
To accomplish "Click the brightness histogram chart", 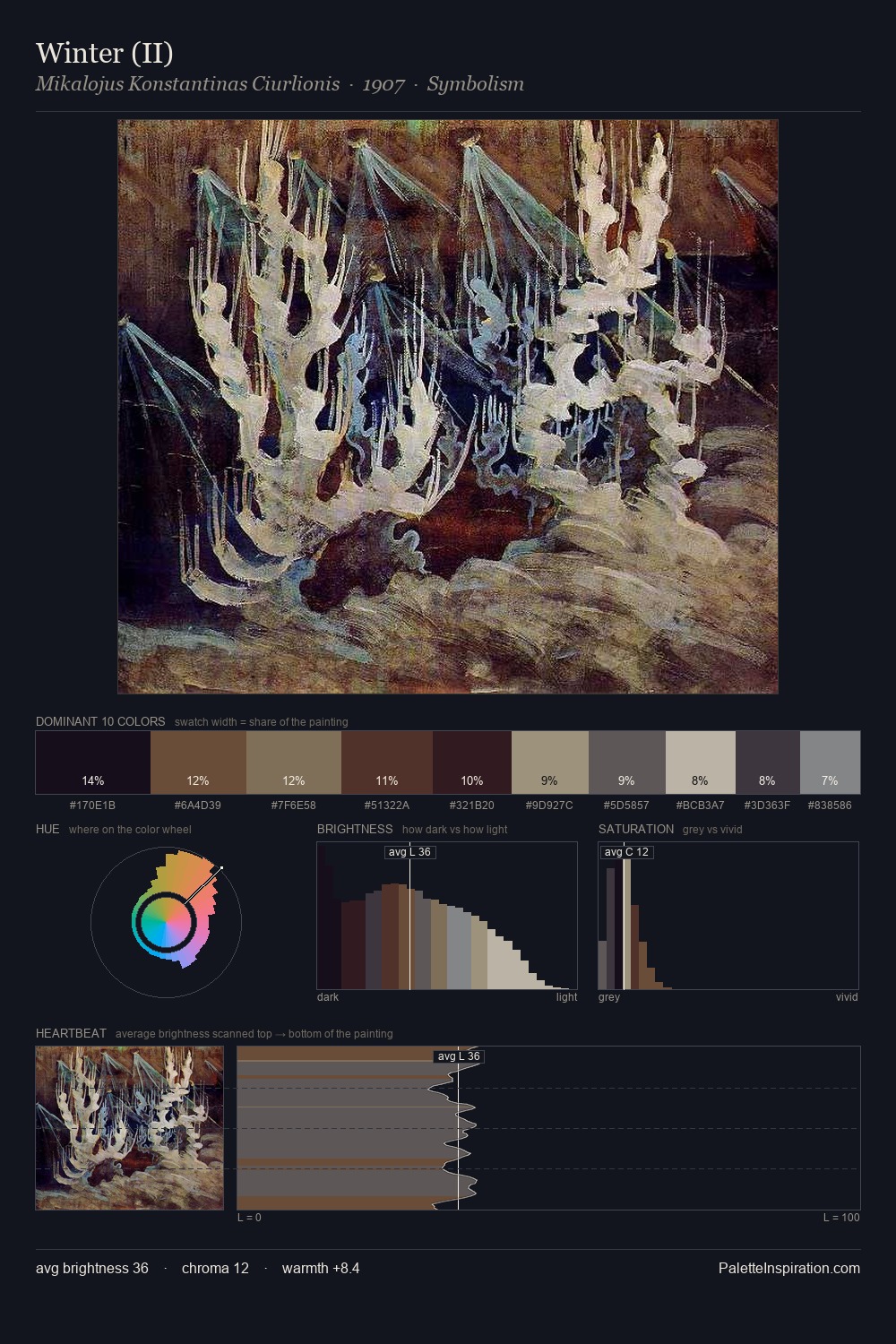I will click(447, 916).
